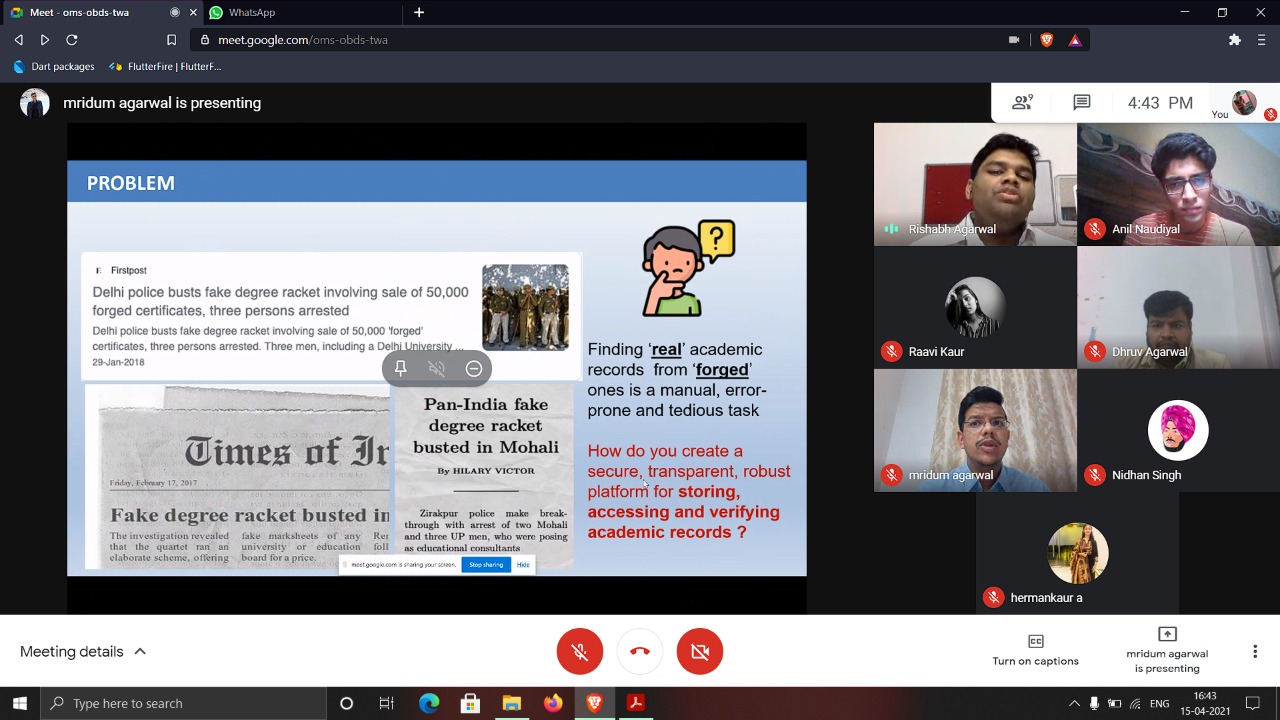The height and width of the screenshot is (720, 1280).
Task: Toggle the microphone mute button
Action: pyautogui.click(x=580, y=652)
